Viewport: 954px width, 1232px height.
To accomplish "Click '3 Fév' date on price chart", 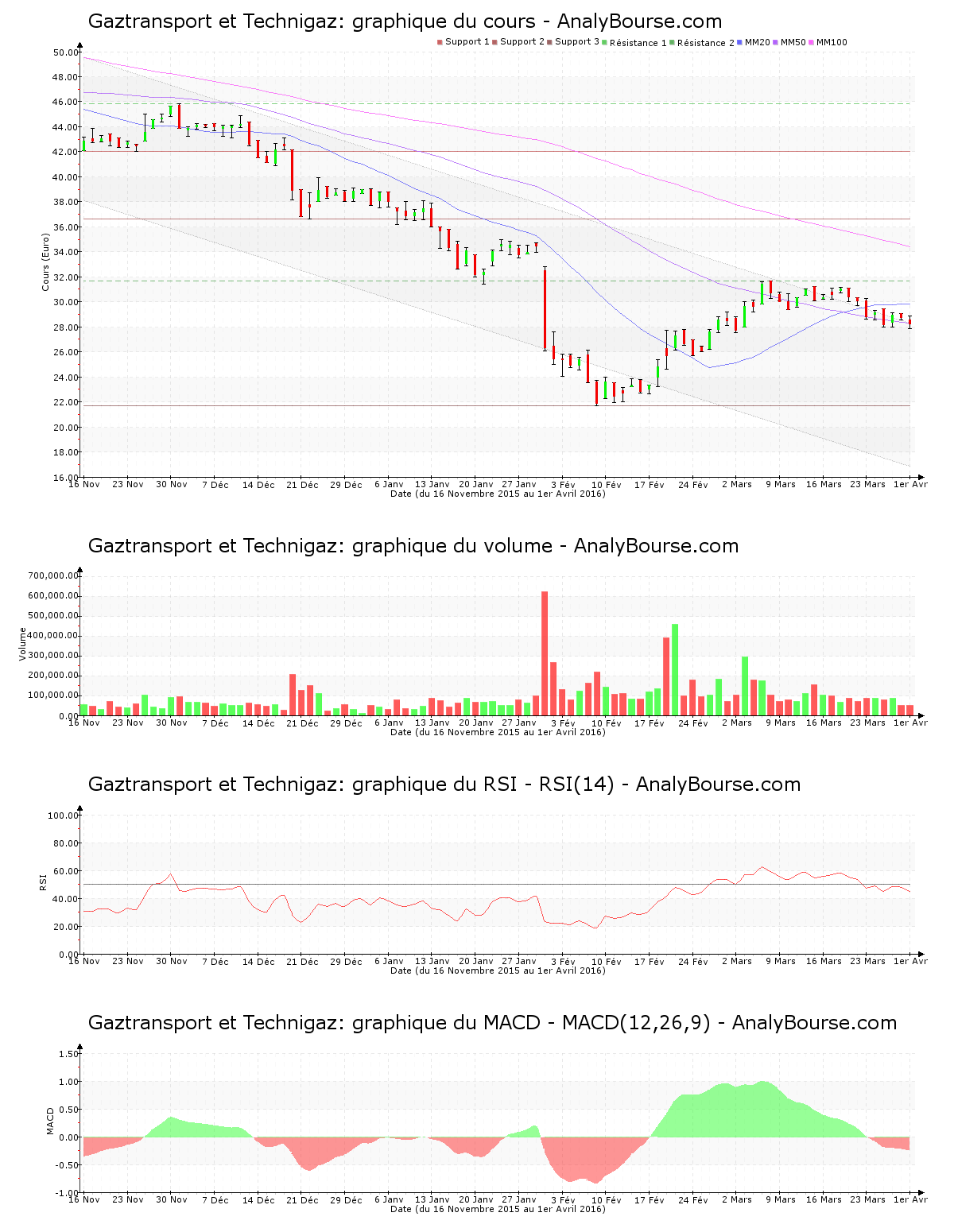I will click(562, 484).
